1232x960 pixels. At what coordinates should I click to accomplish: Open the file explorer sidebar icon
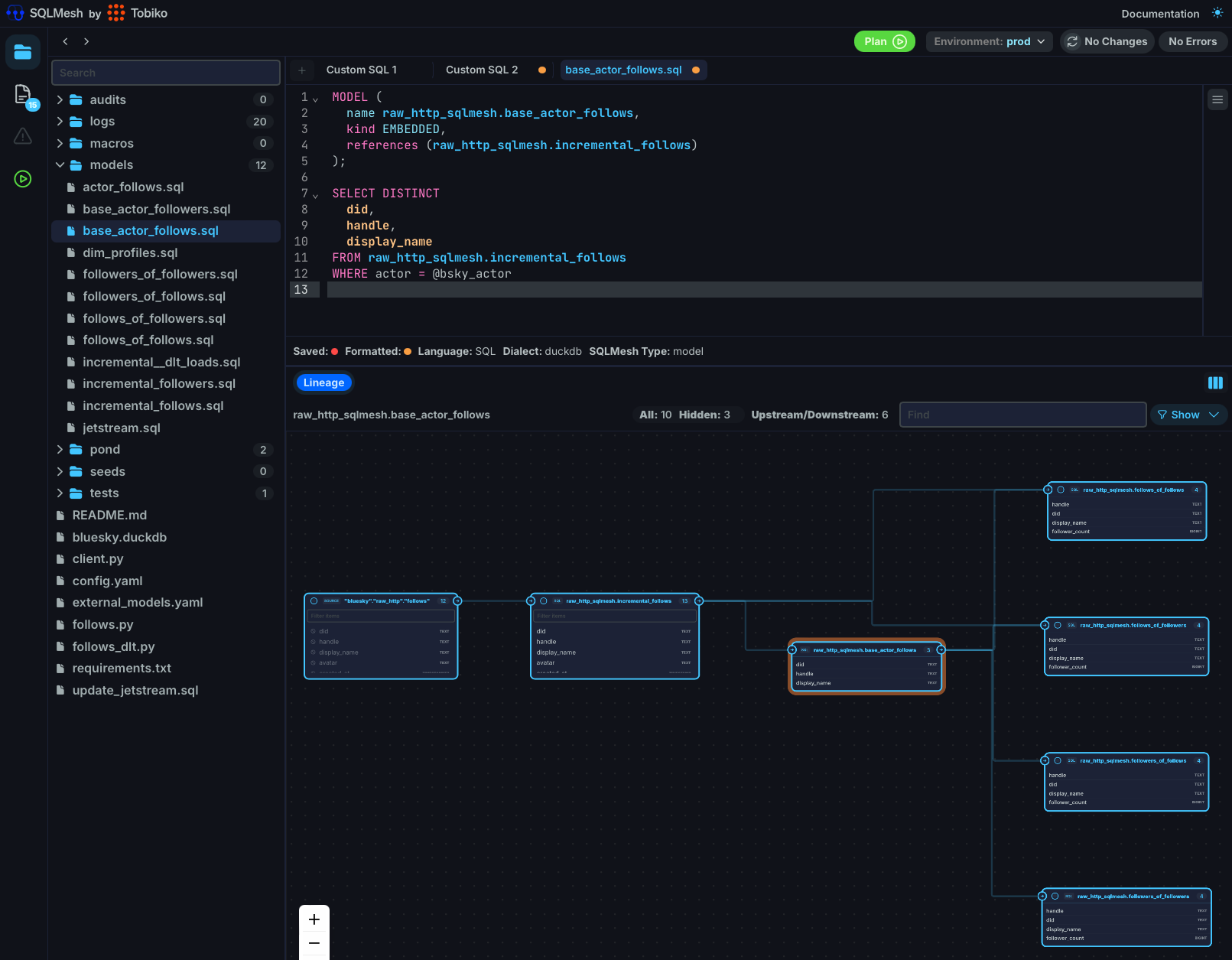(x=23, y=52)
